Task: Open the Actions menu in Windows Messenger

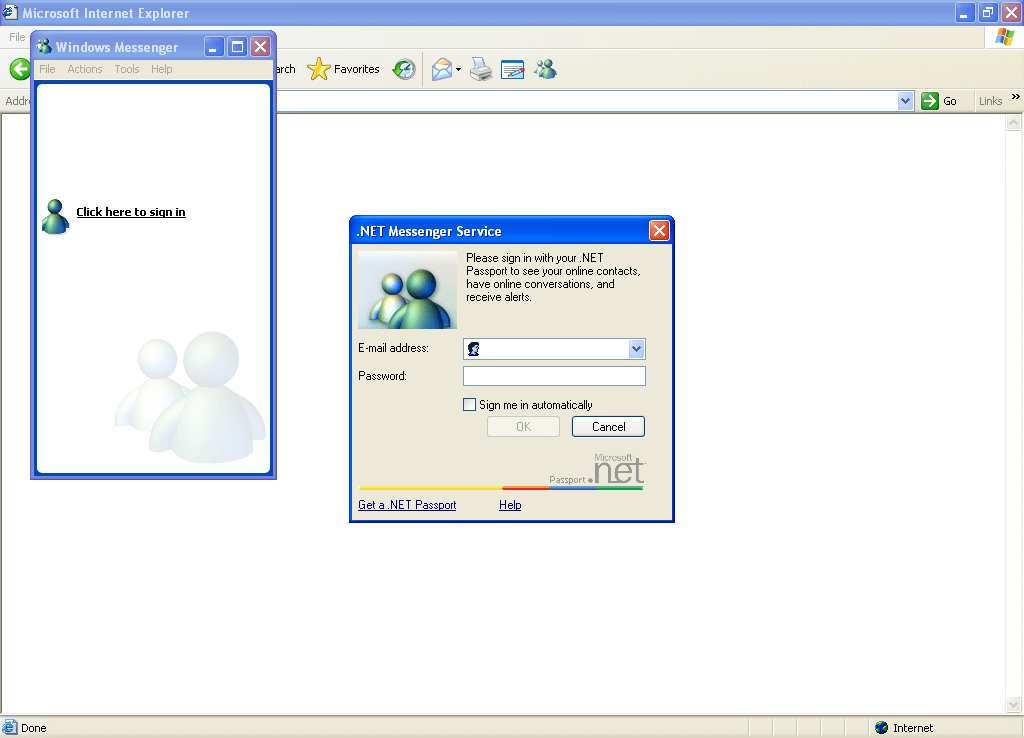Action: [85, 69]
